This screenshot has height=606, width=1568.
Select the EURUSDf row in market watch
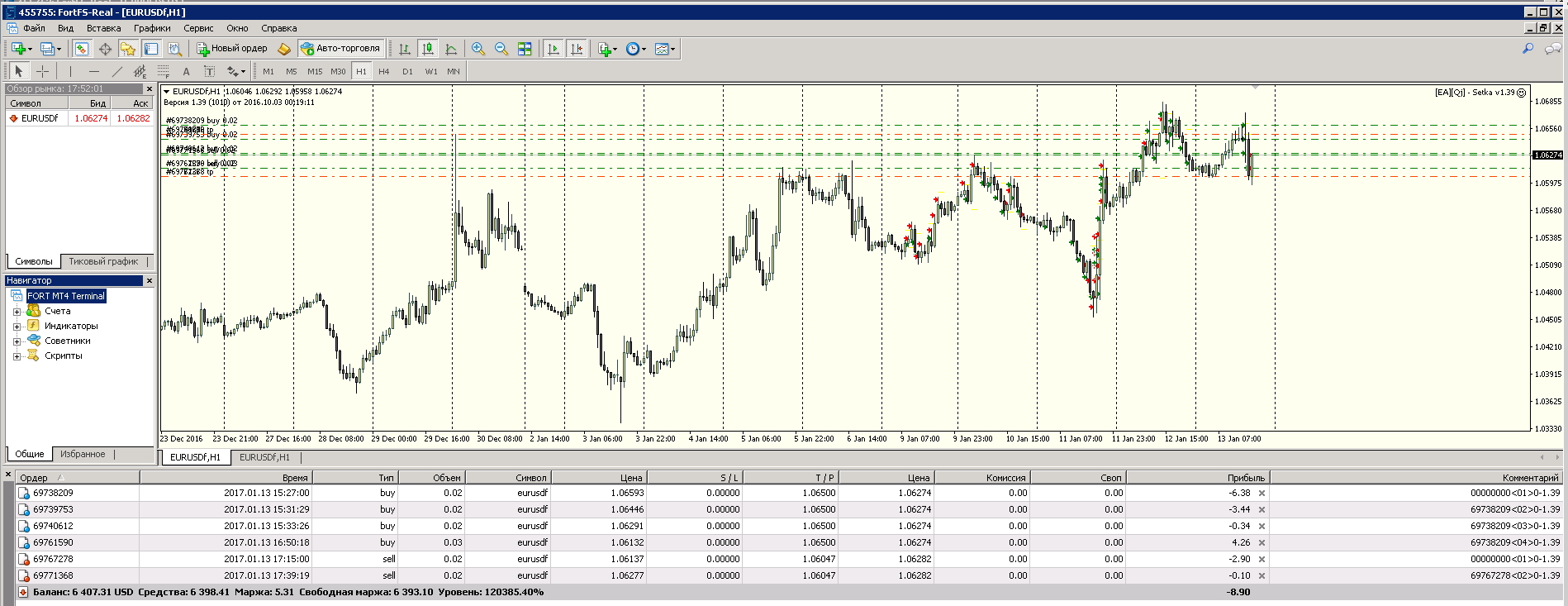tap(79, 118)
